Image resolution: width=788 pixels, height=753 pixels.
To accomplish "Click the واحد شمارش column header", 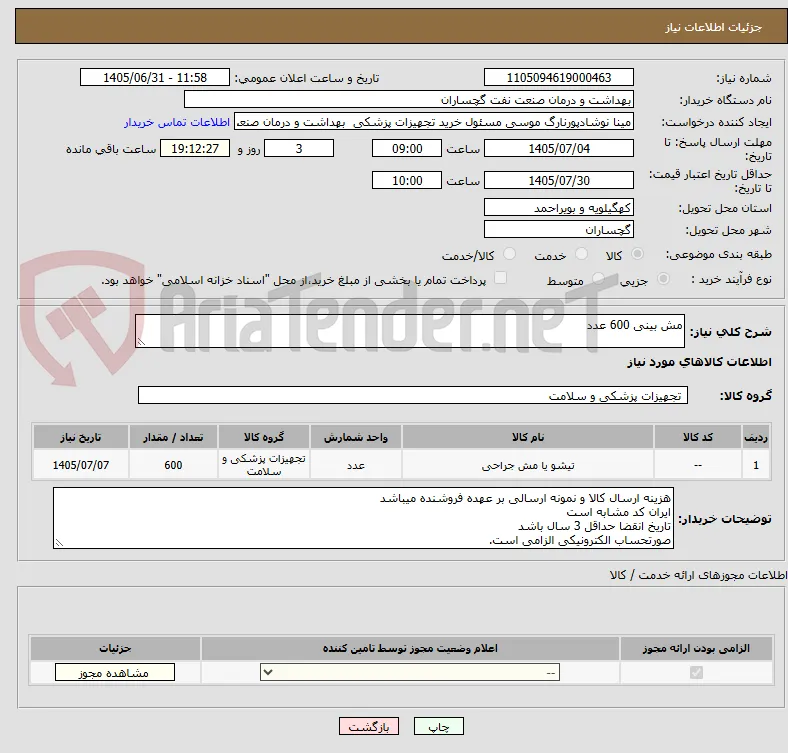I will (x=356, y=437).
